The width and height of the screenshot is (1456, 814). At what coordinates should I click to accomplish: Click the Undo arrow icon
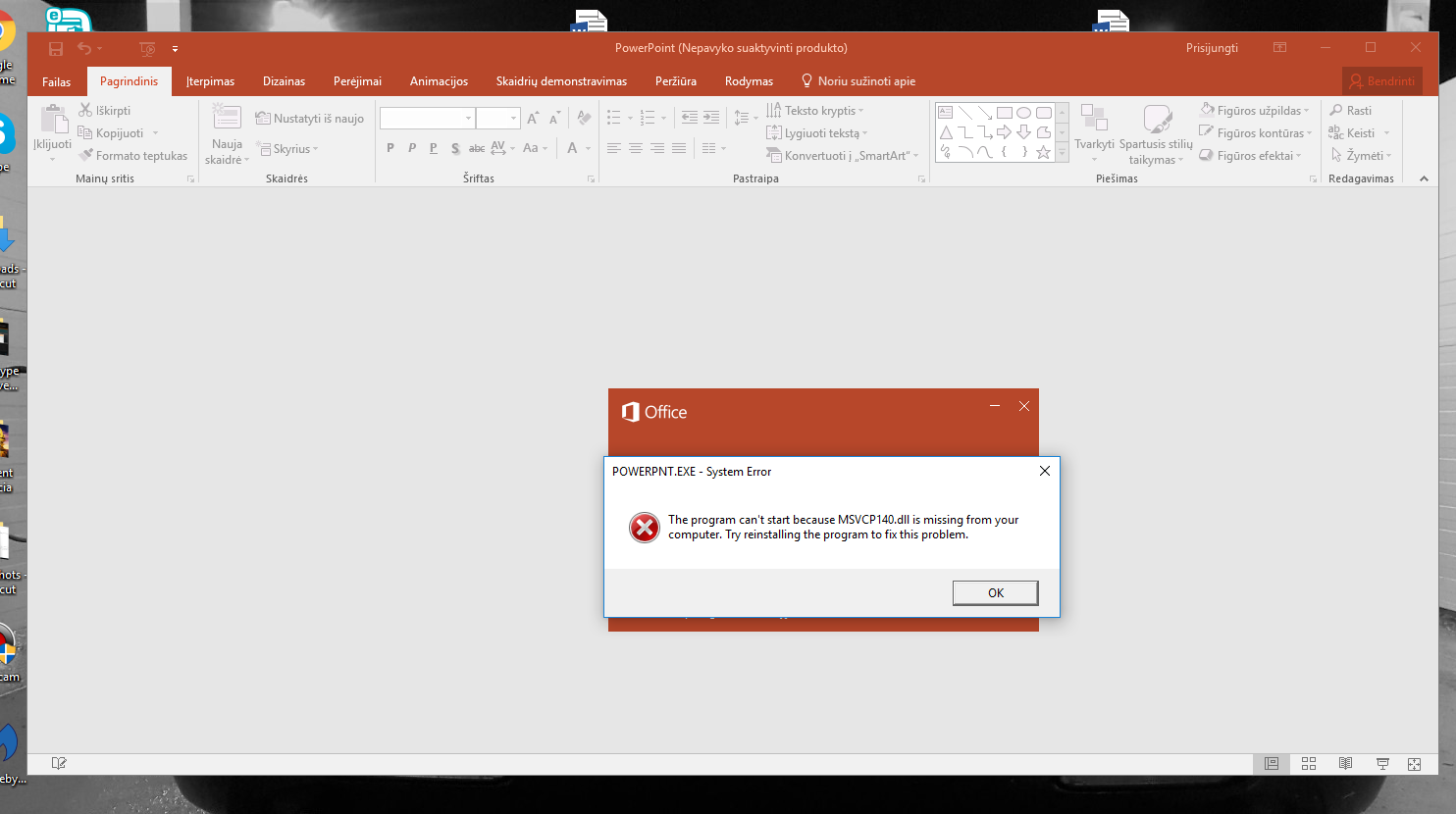(84, 48)
